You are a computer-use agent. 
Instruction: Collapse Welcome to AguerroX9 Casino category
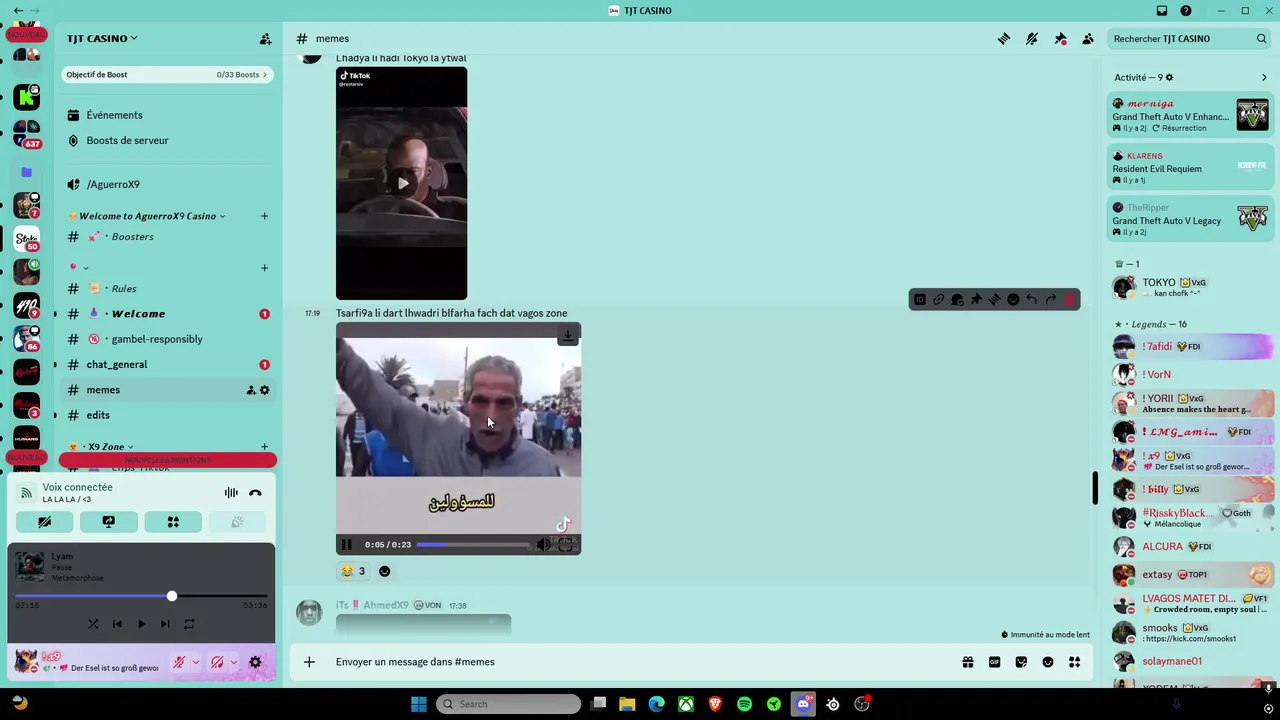[x=152, y=216]
